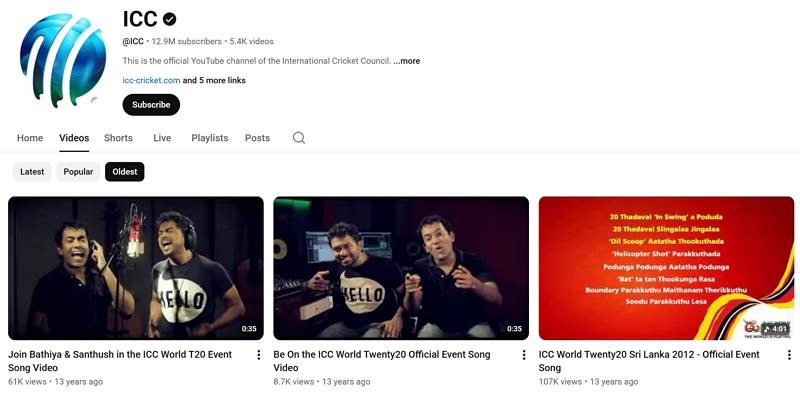Open options menu for Be On the ICC video
800x402 pixels.
tap(523, 355)
